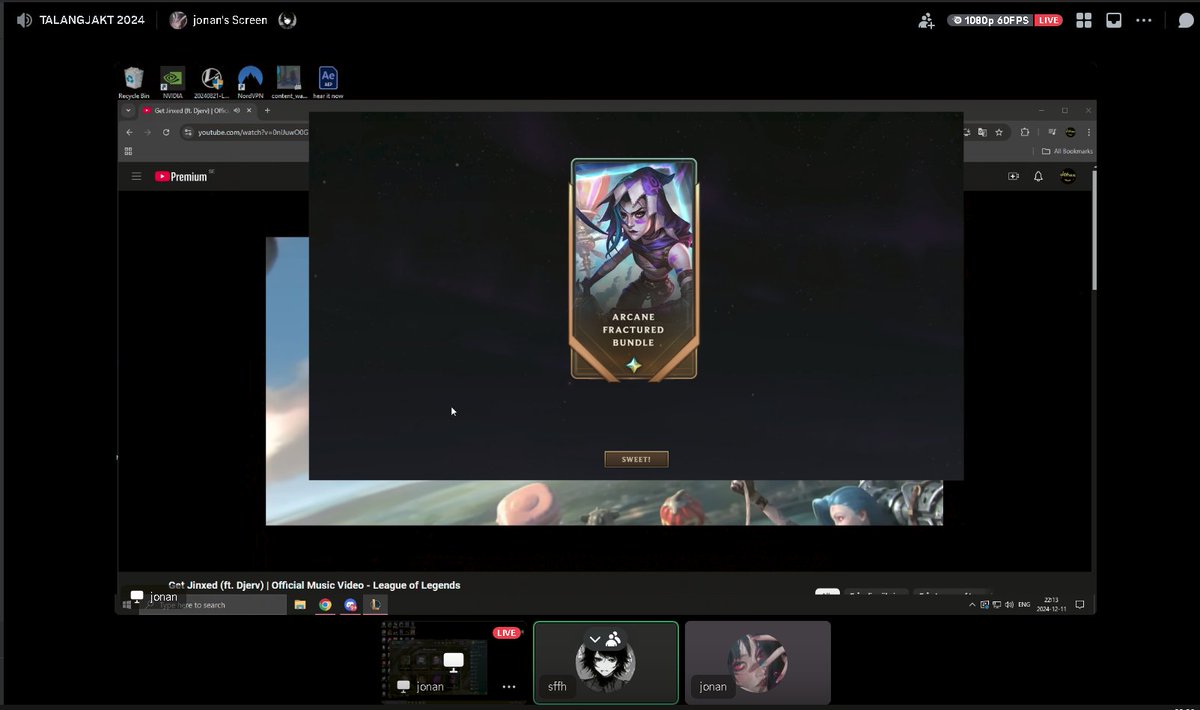The width and height of the screenshot is (1200, 710).
Task: Click the voice channel speaker icon beside TALANGJAKT 2024
Action: (x=24, y=20)
